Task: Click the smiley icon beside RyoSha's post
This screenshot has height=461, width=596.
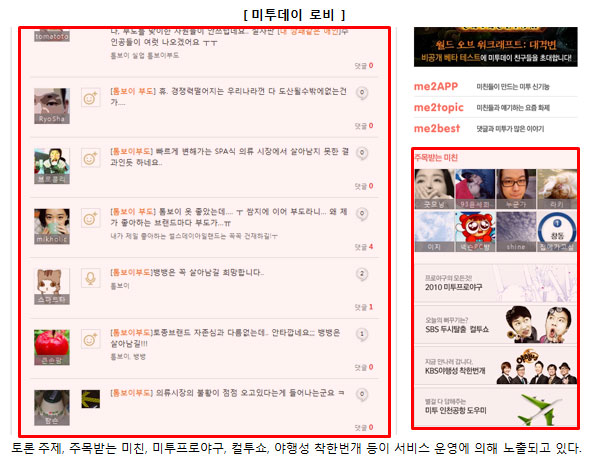Action: (90, 98)
